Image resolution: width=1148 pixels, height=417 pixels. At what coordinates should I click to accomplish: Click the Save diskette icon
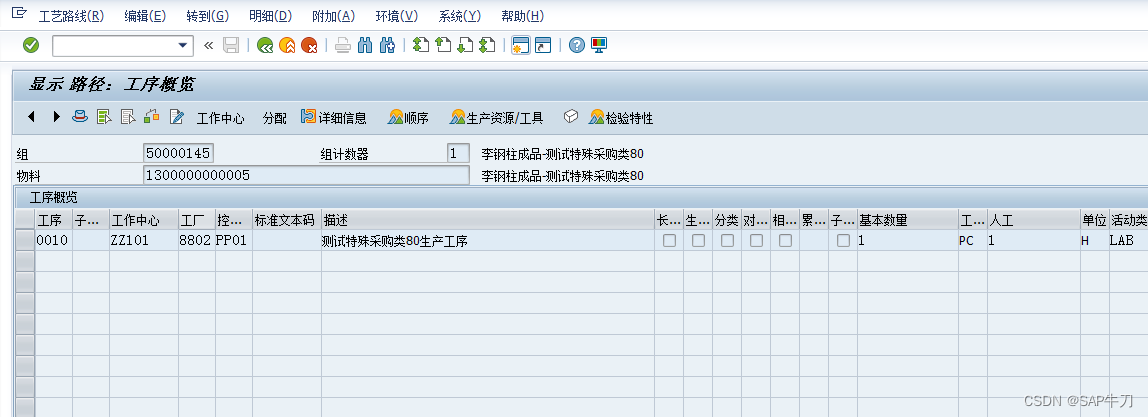pos(231,45)
